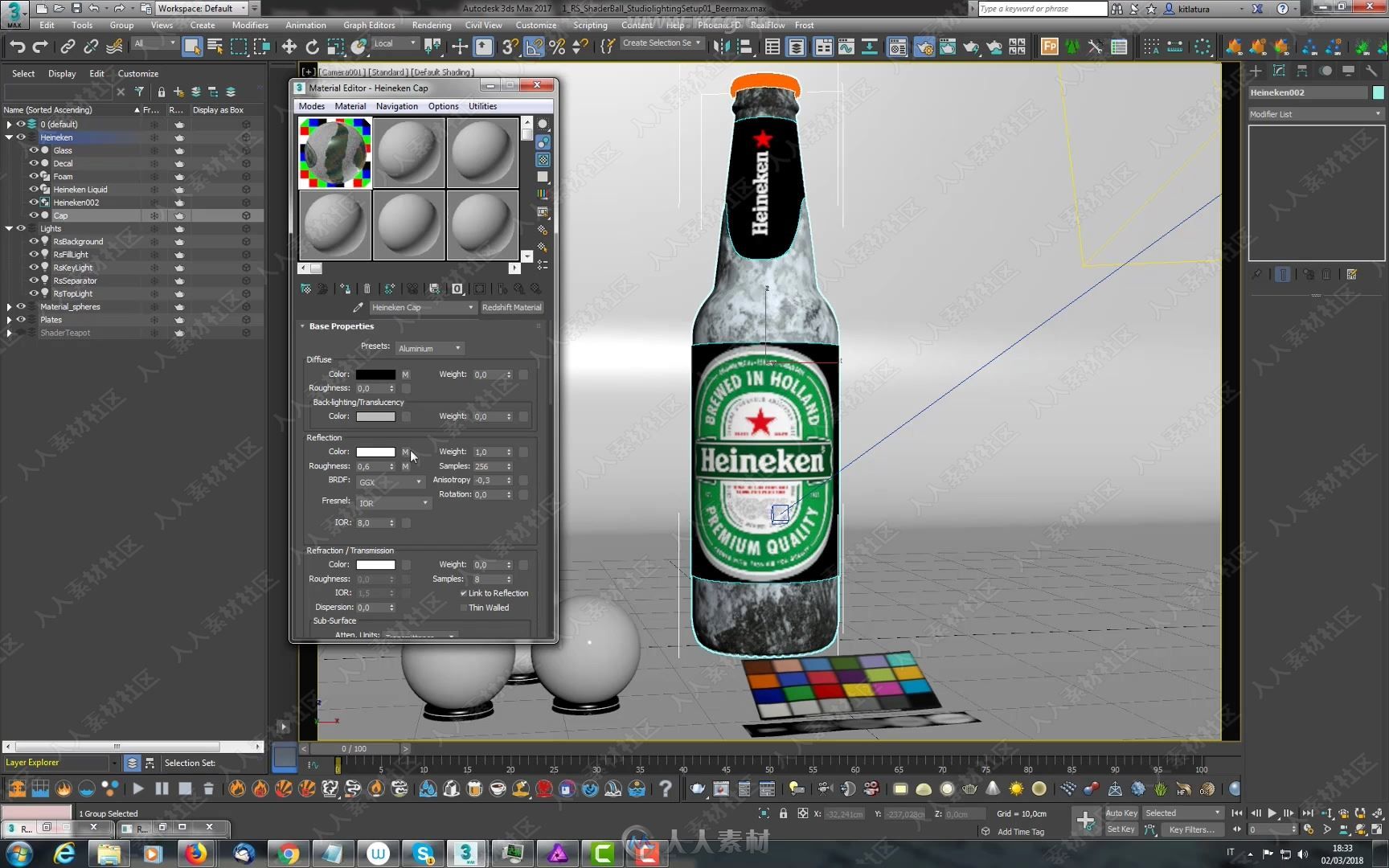
Task: Click the Set Key button
Action: pyautogui.click(x=1121, y=829)
